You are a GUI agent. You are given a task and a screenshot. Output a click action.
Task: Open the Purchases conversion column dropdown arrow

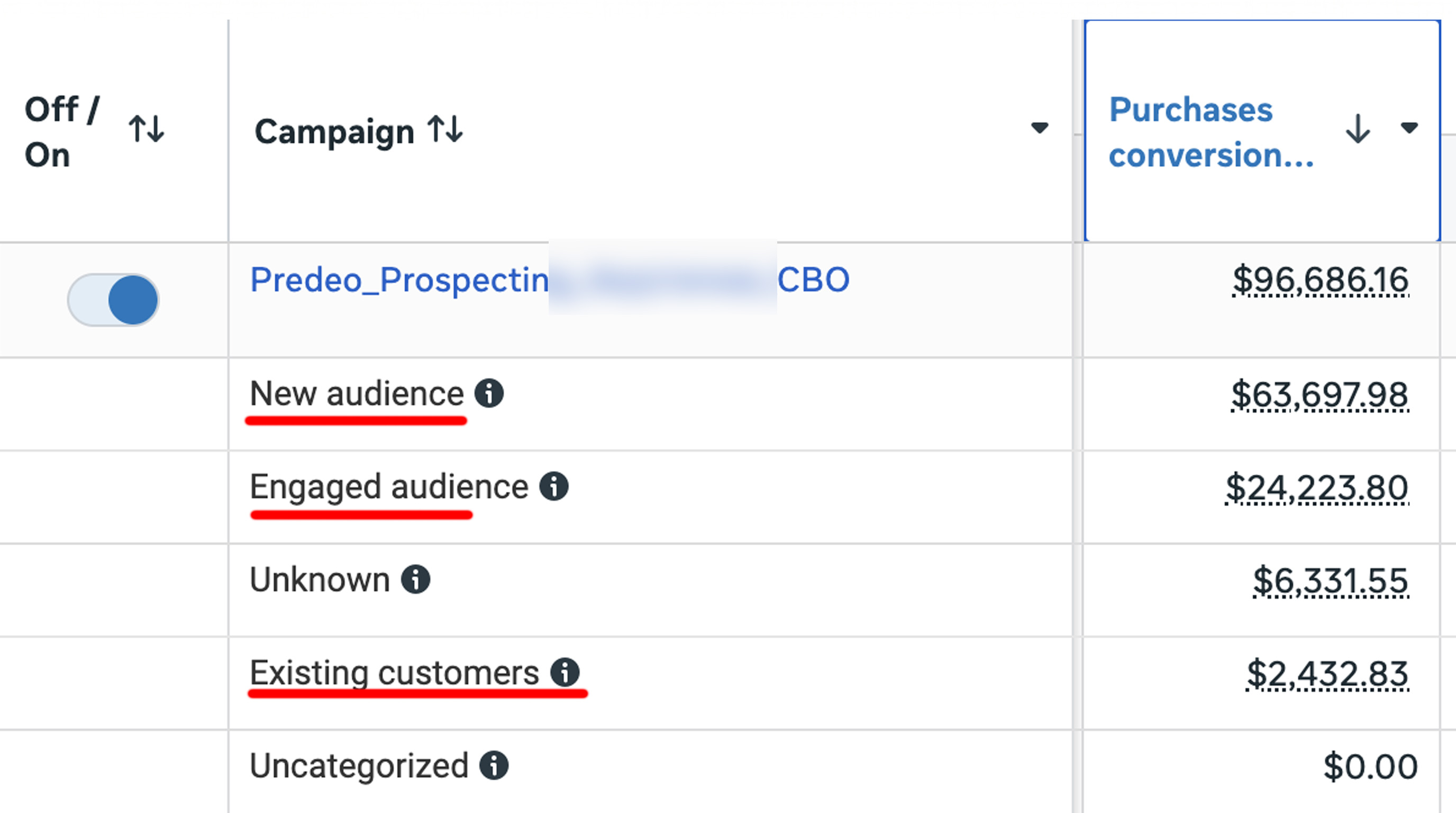[x=1409, y=128]
